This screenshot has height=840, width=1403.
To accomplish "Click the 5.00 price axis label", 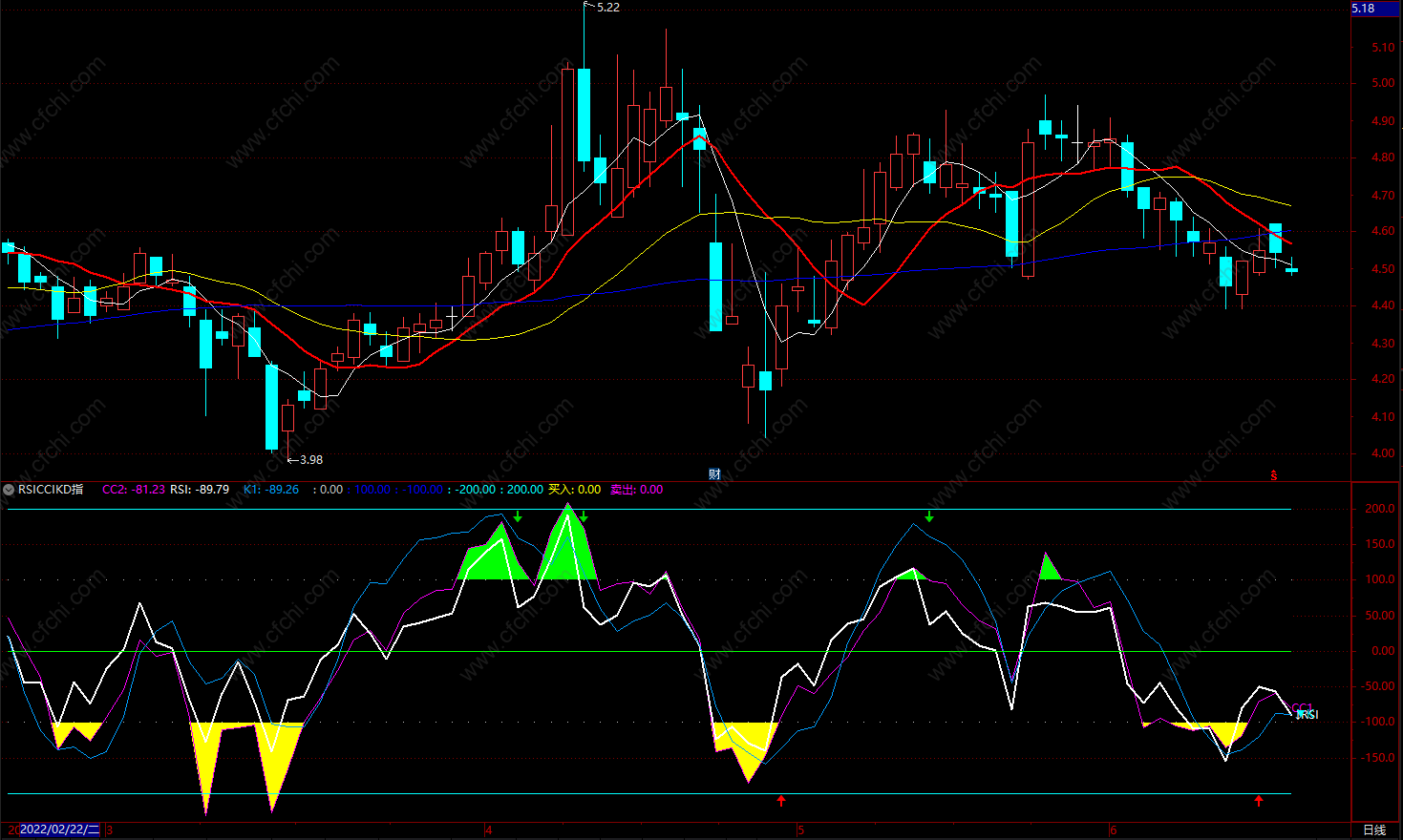I will pyautogui.click(x=1383, y=84).
